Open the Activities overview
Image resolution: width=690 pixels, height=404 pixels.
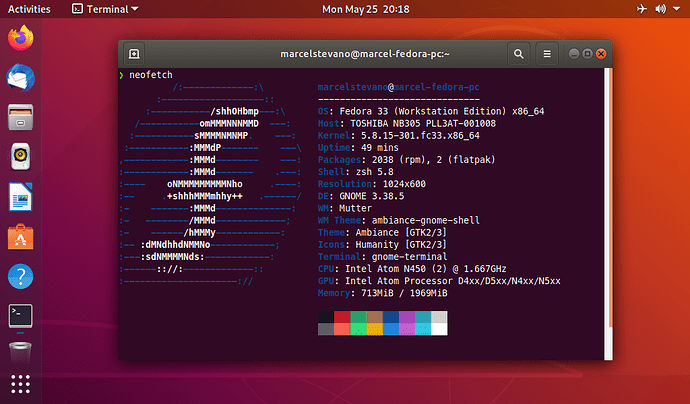coord(29,9)
